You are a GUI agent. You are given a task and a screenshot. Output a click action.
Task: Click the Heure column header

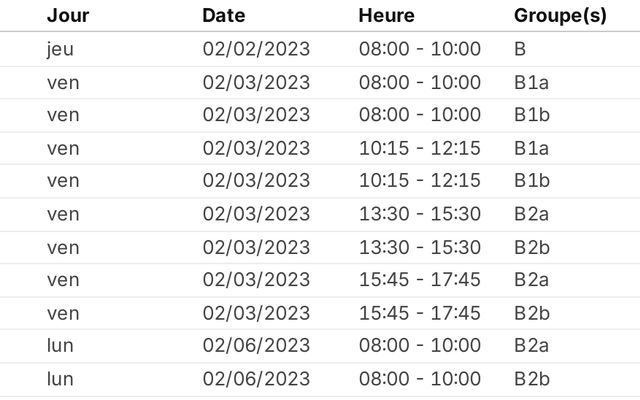[x=386, y=16]
